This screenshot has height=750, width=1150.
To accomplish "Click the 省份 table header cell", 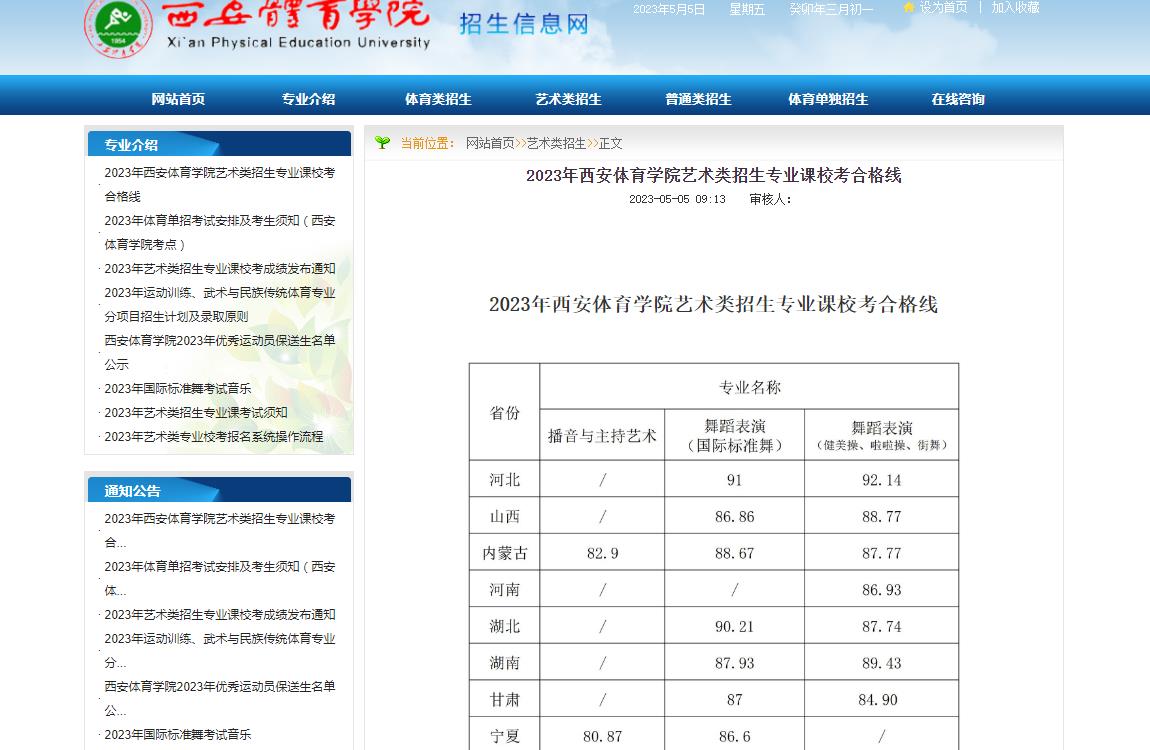I will [x=505, y=413].
